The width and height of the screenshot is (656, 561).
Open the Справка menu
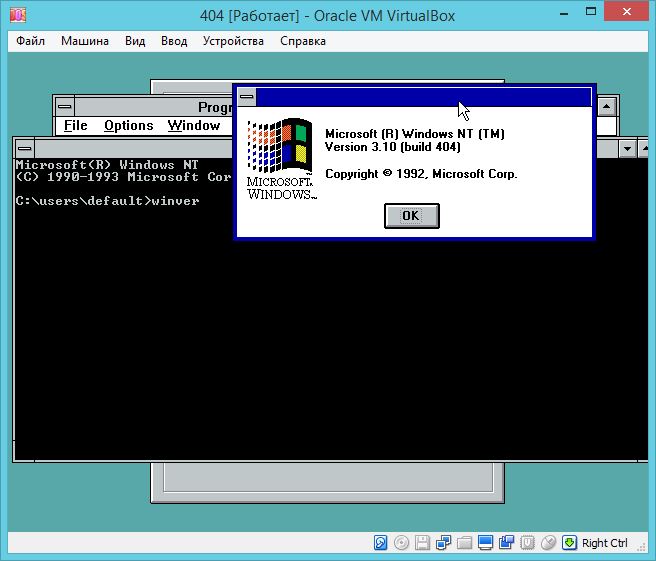[x=303, y=41]
